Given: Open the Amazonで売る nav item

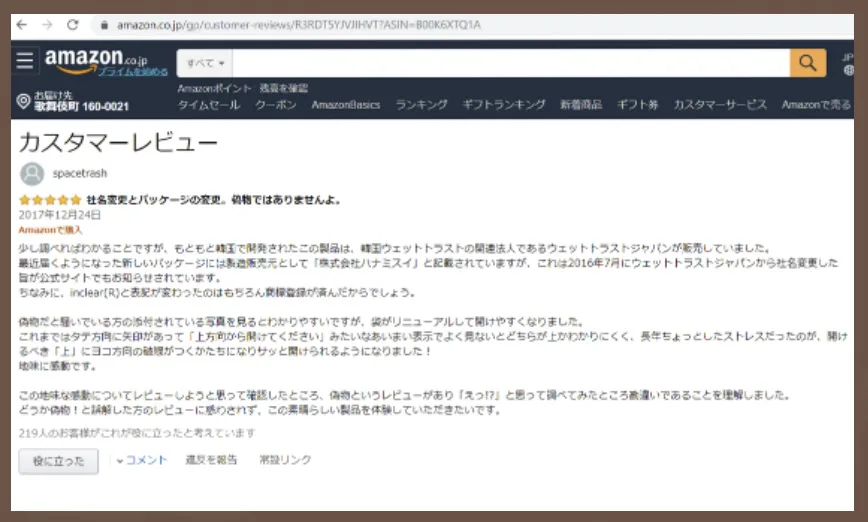Looking at the screenshot, I should (816, 105).
